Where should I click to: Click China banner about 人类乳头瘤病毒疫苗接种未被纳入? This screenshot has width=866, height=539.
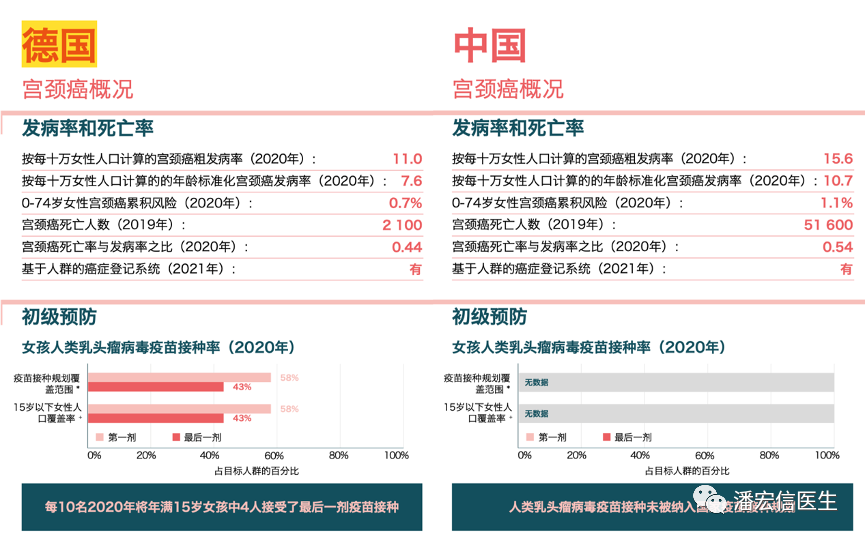pyautogui.click(x=652, y=507)
